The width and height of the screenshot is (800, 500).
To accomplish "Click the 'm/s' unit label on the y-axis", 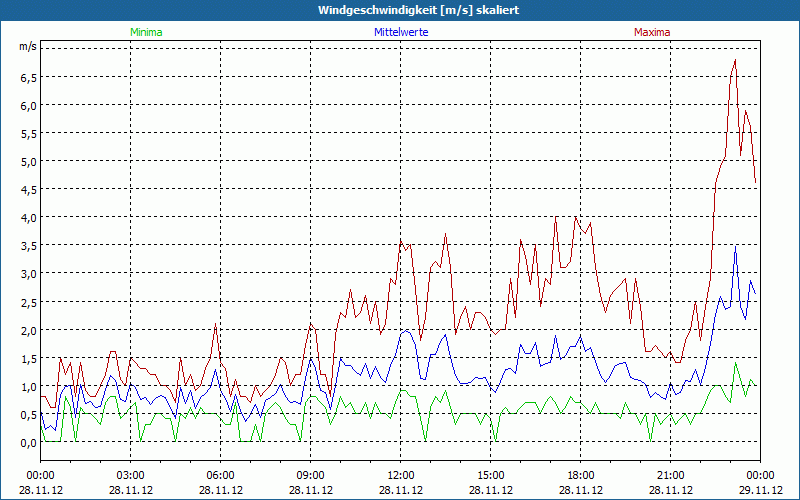I will tap(28, 46).
